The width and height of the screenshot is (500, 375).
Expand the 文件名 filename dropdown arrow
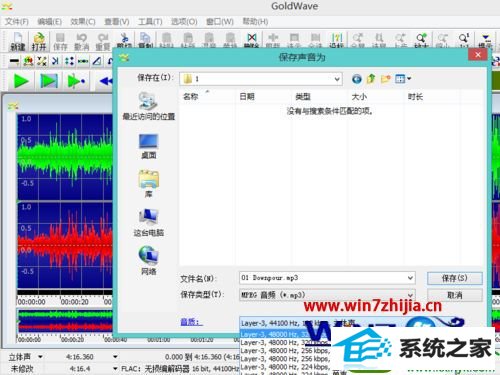410,278
